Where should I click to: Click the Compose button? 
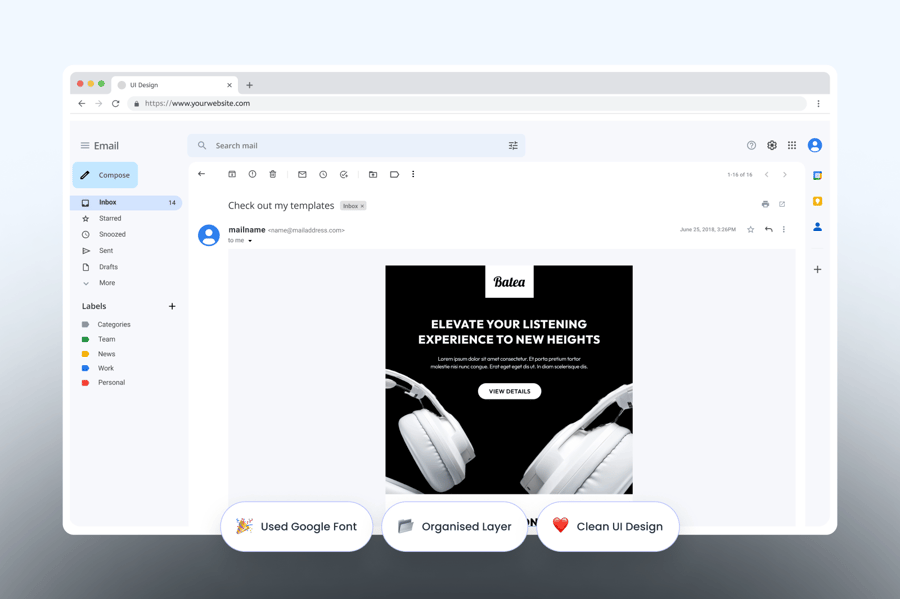(105, 175)
